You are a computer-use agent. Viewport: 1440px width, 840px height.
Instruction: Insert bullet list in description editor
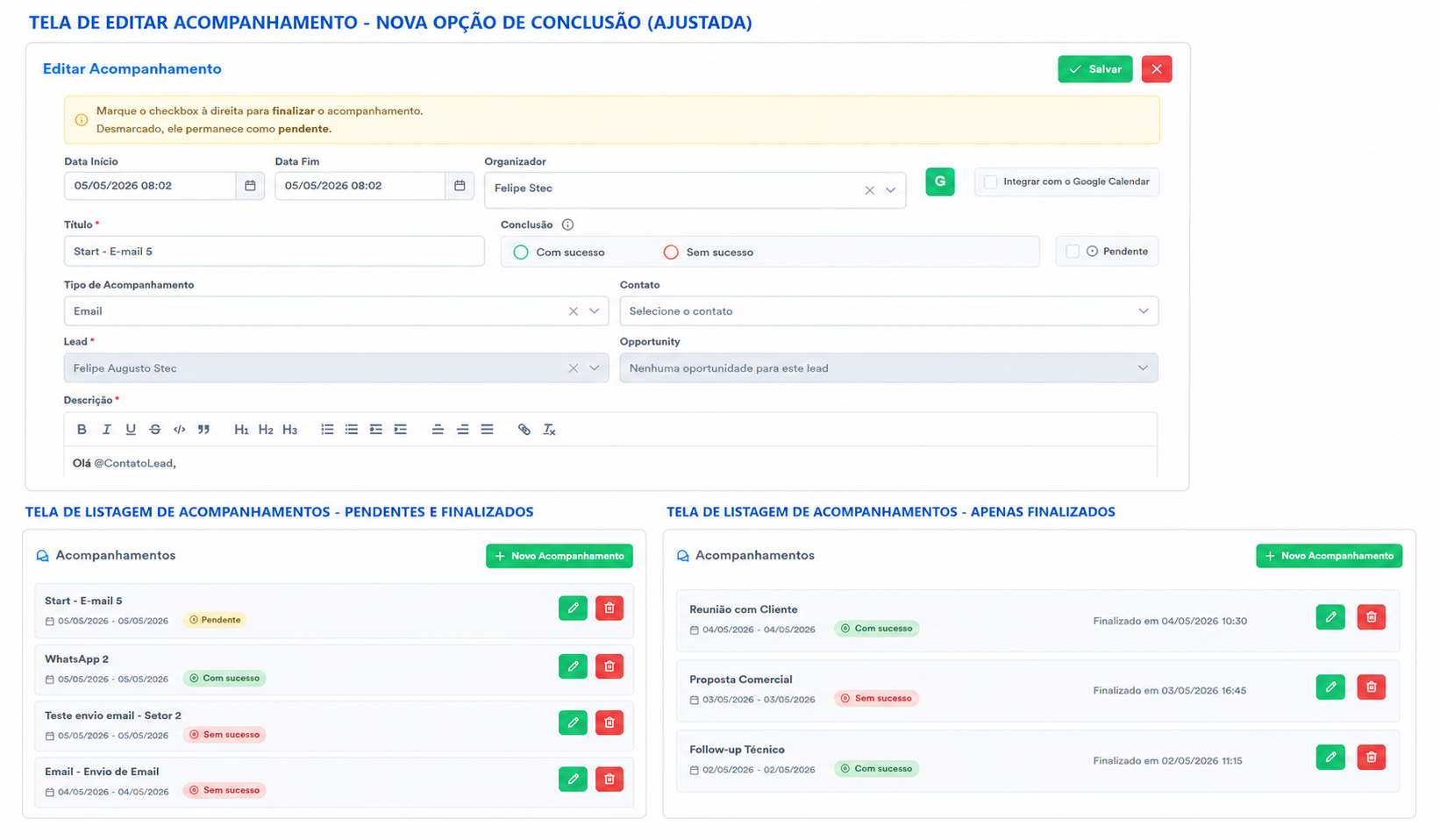pyautogui.click(x=352, y=430)
